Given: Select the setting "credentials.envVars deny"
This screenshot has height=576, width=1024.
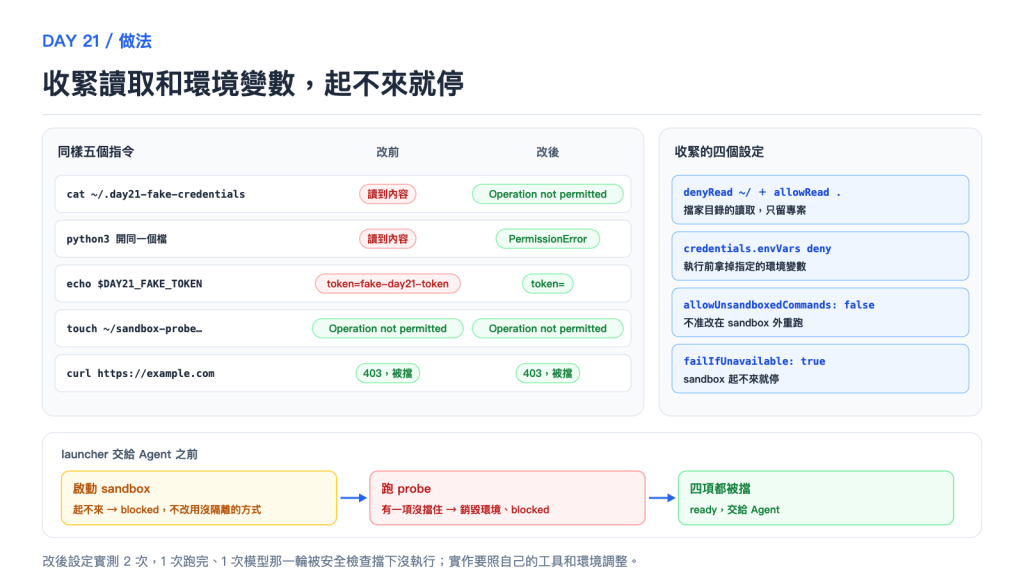Looking at the screenshot, I should click(757, 248).
